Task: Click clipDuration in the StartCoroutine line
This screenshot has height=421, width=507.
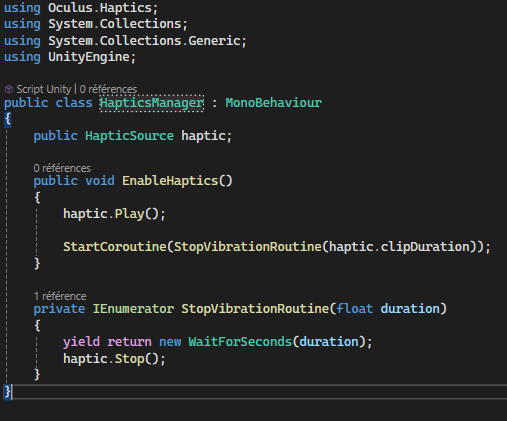Action: tap(425, 247)
